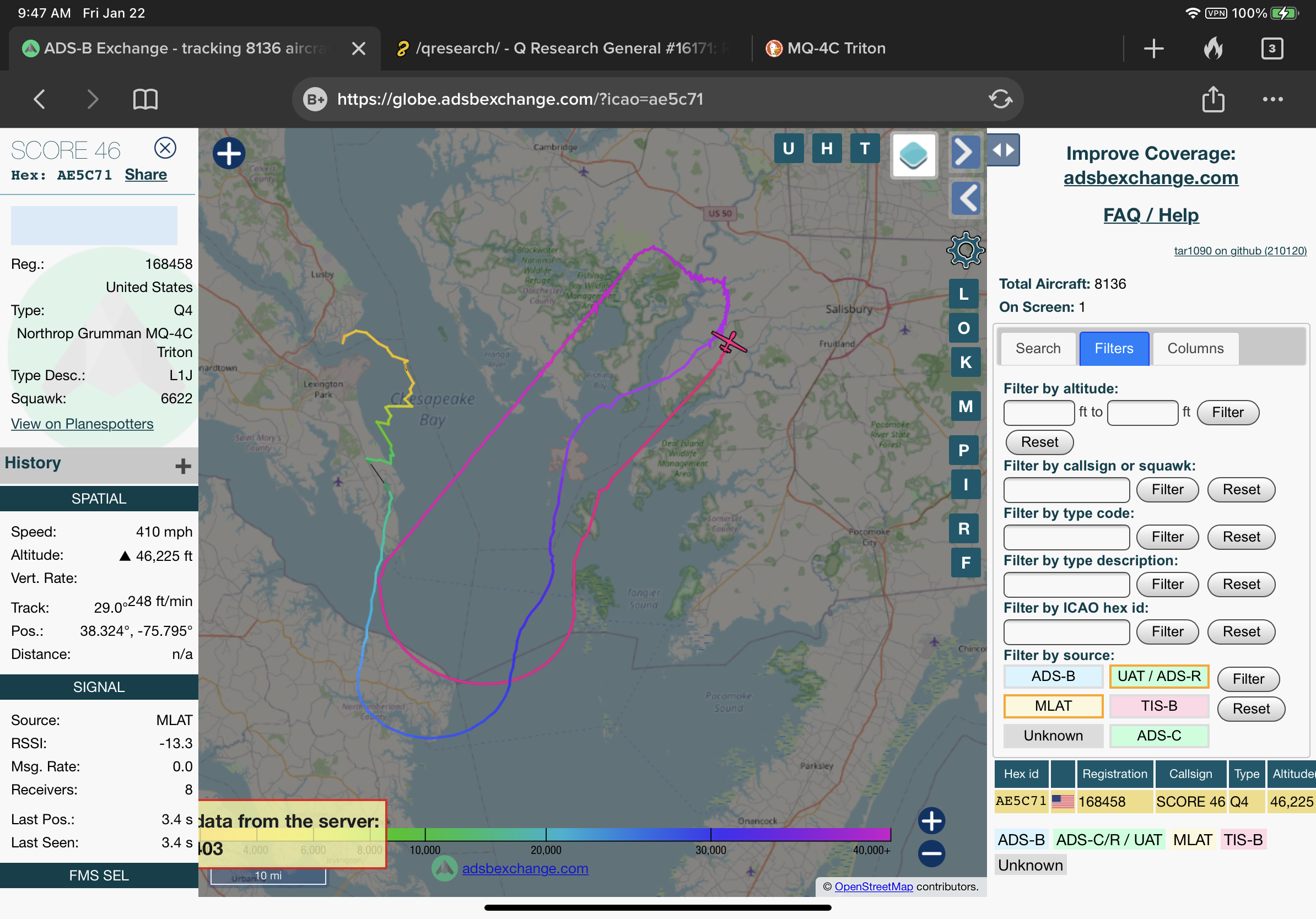Open the browser share icon
Viewport: 1316px width, 919px height.
[x=1213, y=99]
